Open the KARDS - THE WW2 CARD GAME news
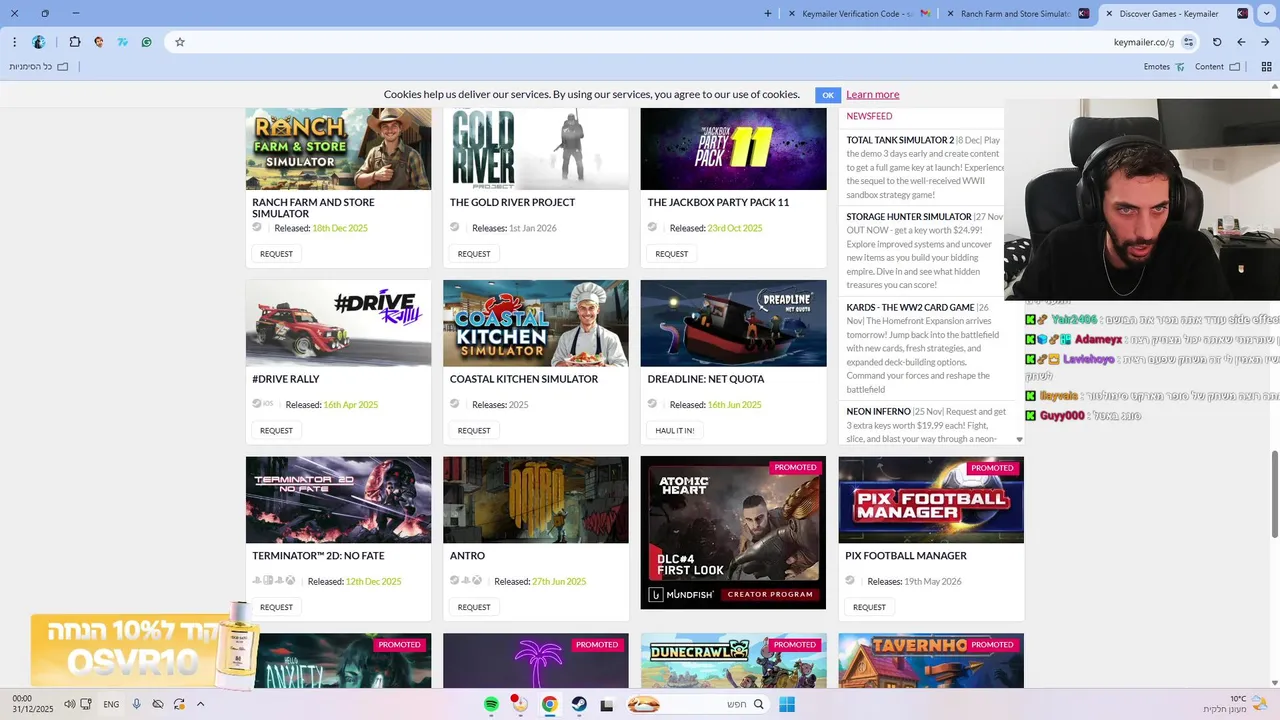This screenshot has height=720, width=1280. [925, 348]
